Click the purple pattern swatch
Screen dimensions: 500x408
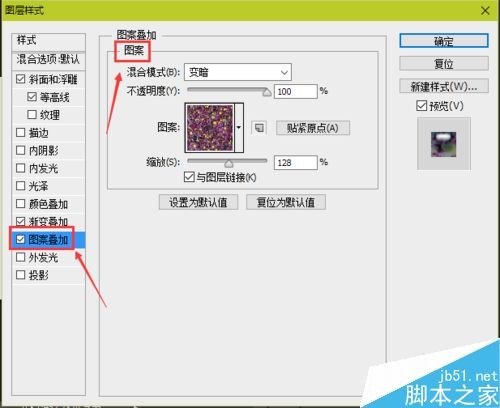pyautogui.click(x=210, y=128)
